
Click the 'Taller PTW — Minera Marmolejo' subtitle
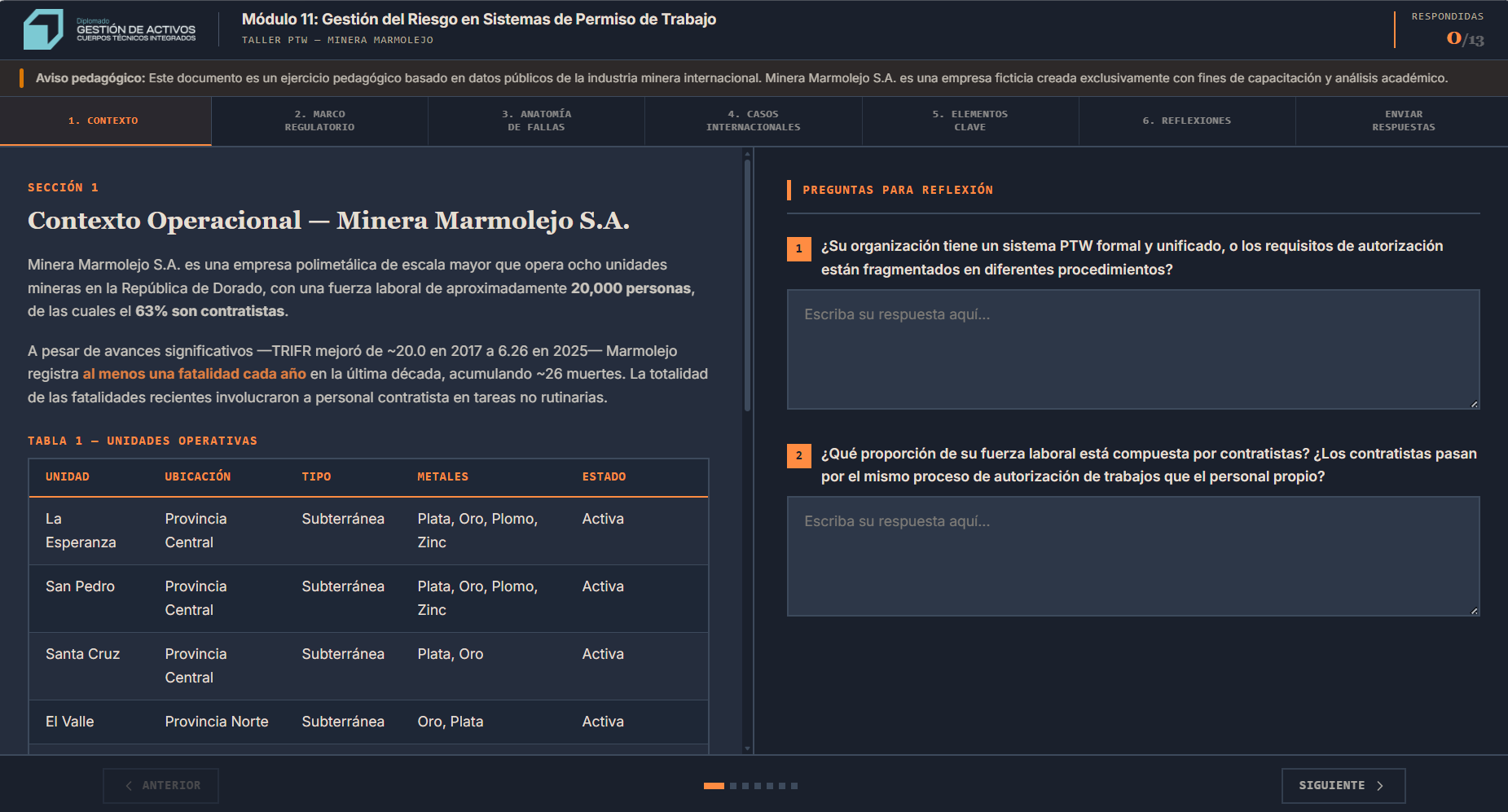tap(337, 40)
